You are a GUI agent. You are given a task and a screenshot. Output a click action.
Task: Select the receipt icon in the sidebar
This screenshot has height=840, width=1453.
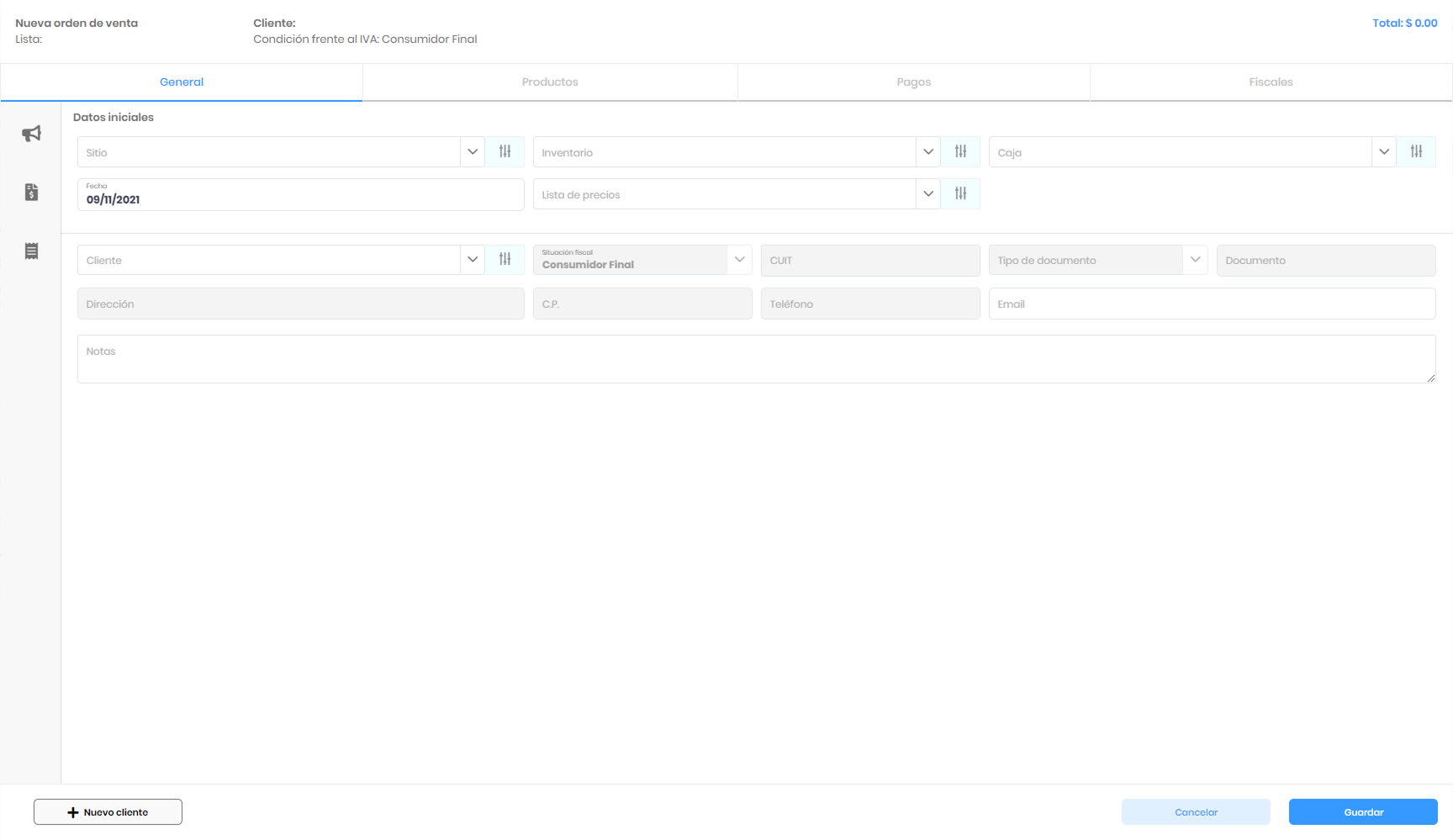click(31, 251)
